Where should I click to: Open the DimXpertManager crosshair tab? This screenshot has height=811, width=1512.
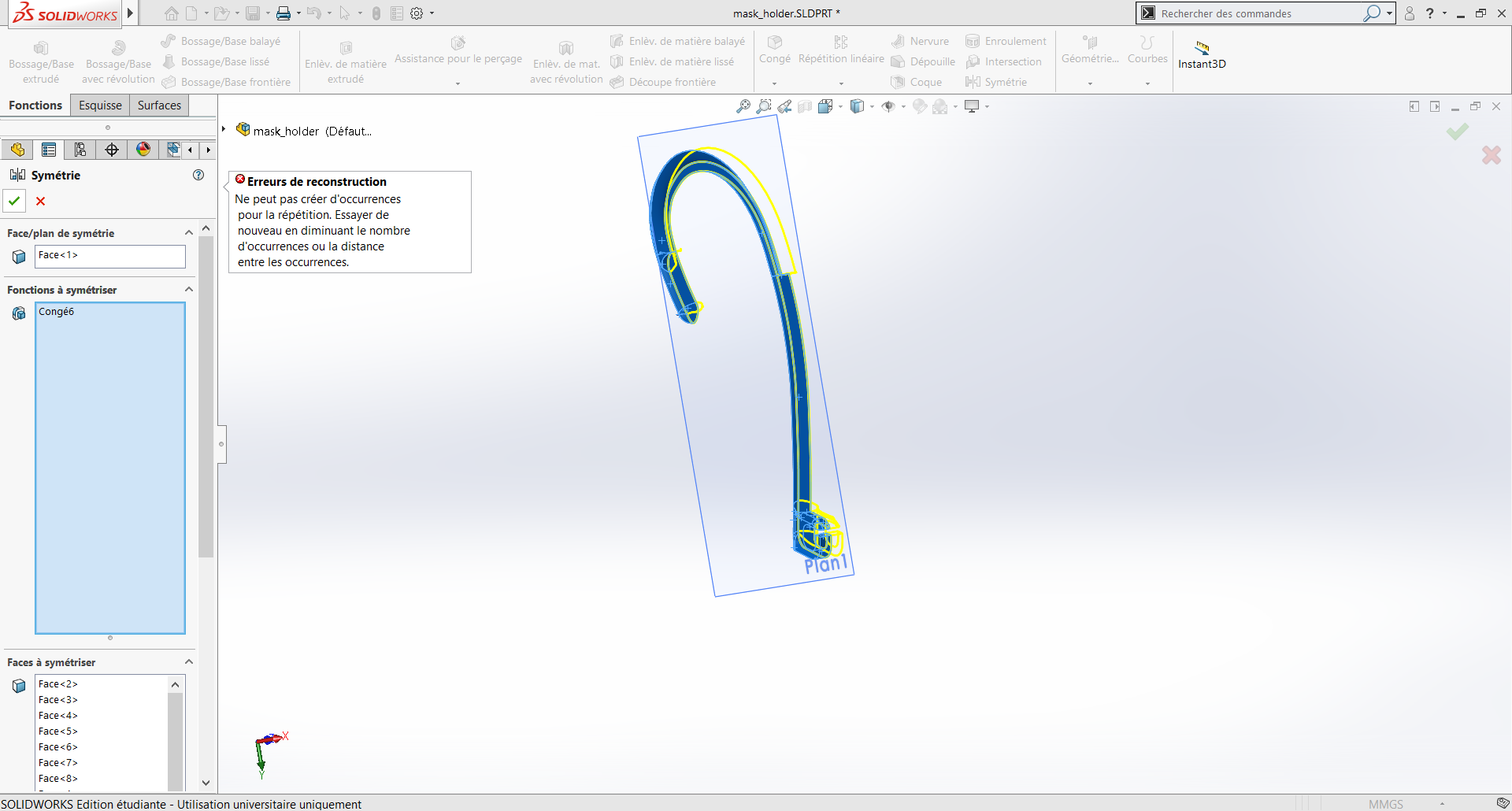(112, 150)
